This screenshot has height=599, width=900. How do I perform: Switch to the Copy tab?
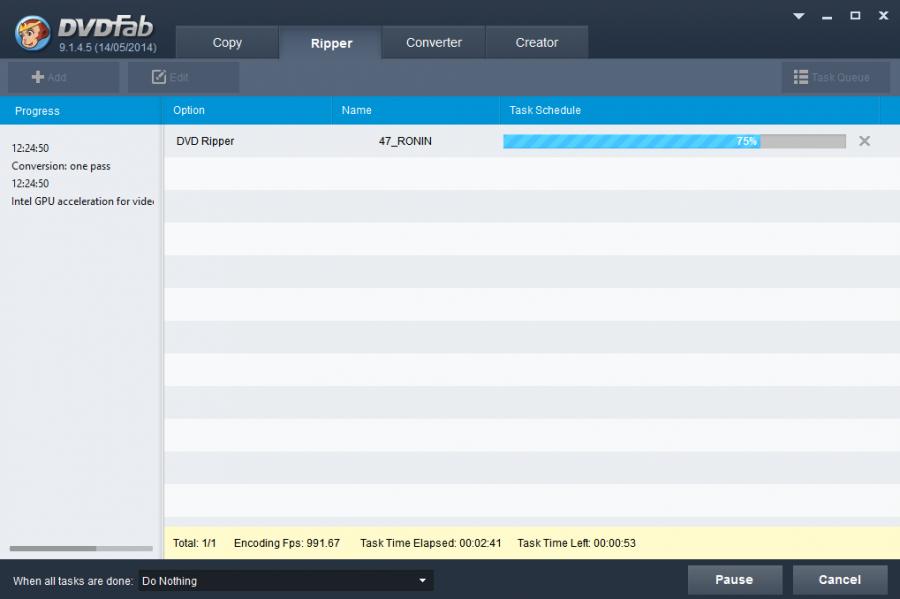click(x=227, y=42)
